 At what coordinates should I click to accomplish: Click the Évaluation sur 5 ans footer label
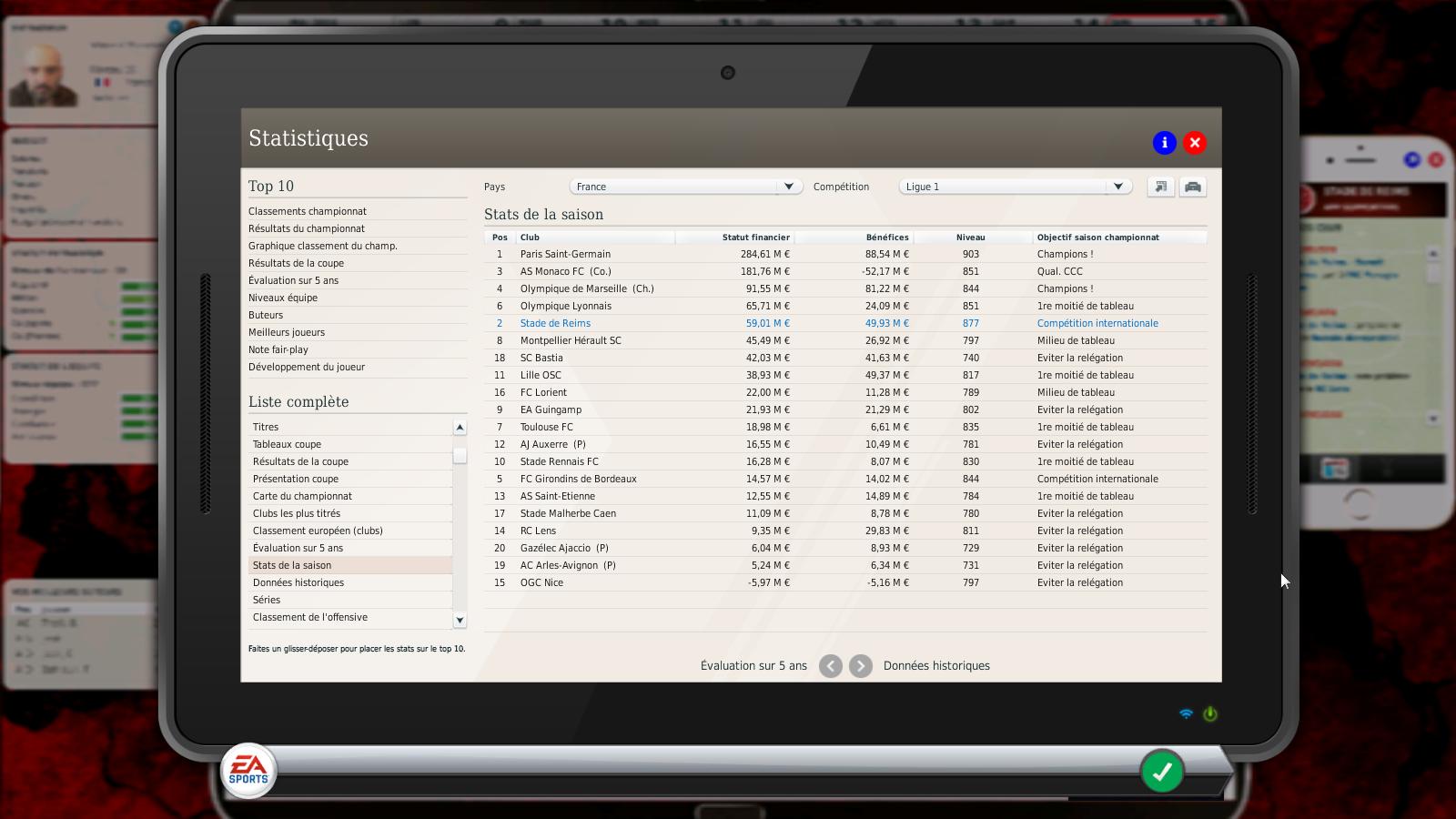tap(753, 666)
